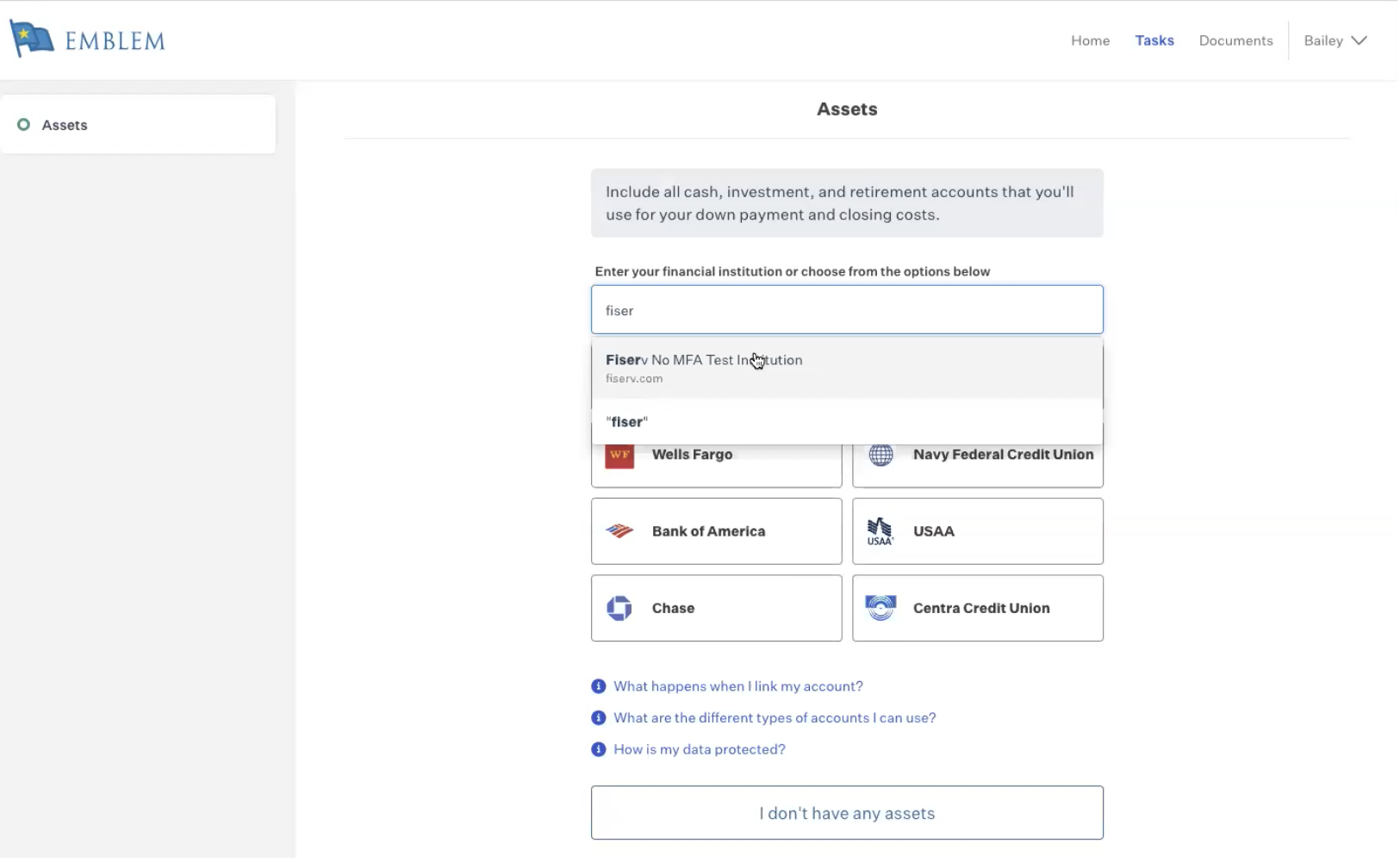Image resolution: width=1400 pixels, height=862 pixels.
Task: Click info icon beside link account question
Action: coord(599,686)
